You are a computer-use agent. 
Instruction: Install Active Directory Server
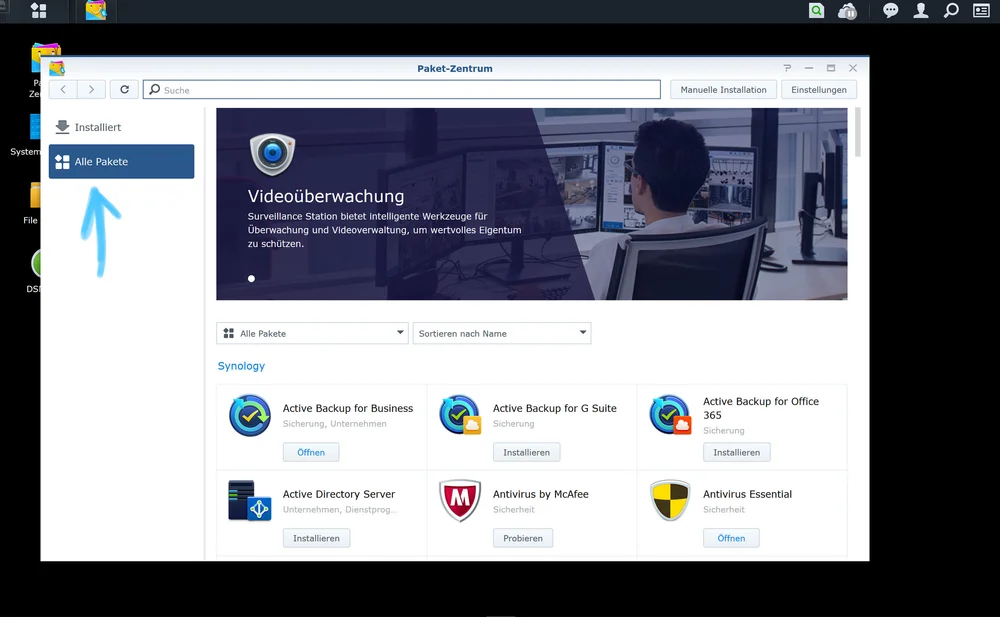pos(316,538)
